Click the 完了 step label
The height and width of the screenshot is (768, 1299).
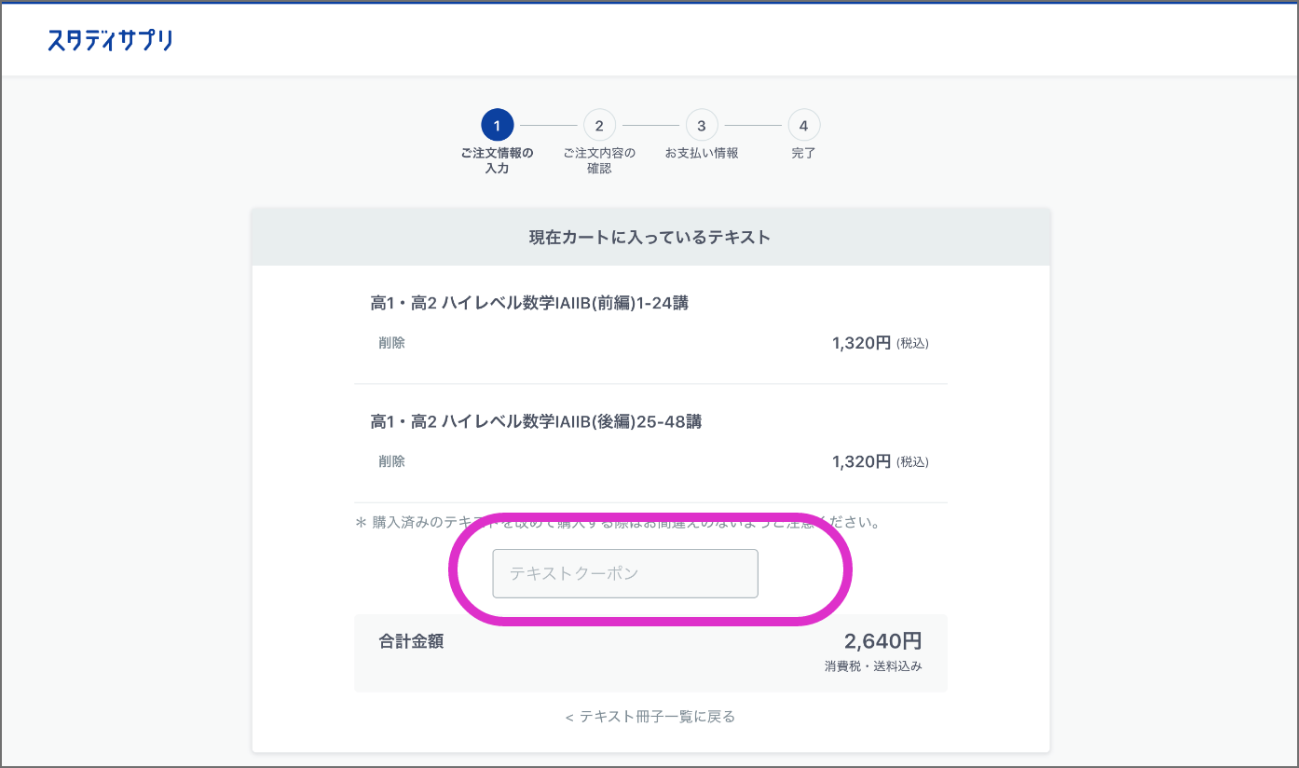[803, 153]
